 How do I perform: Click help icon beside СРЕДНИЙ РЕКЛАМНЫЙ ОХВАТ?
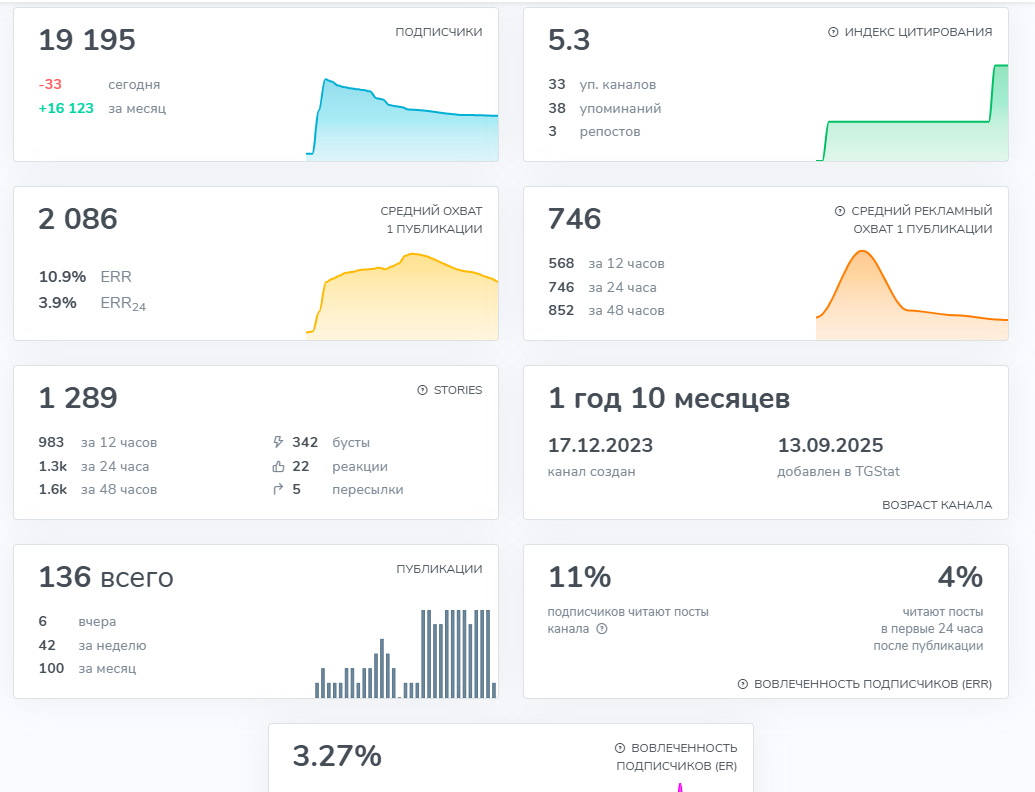coord(840,211)
